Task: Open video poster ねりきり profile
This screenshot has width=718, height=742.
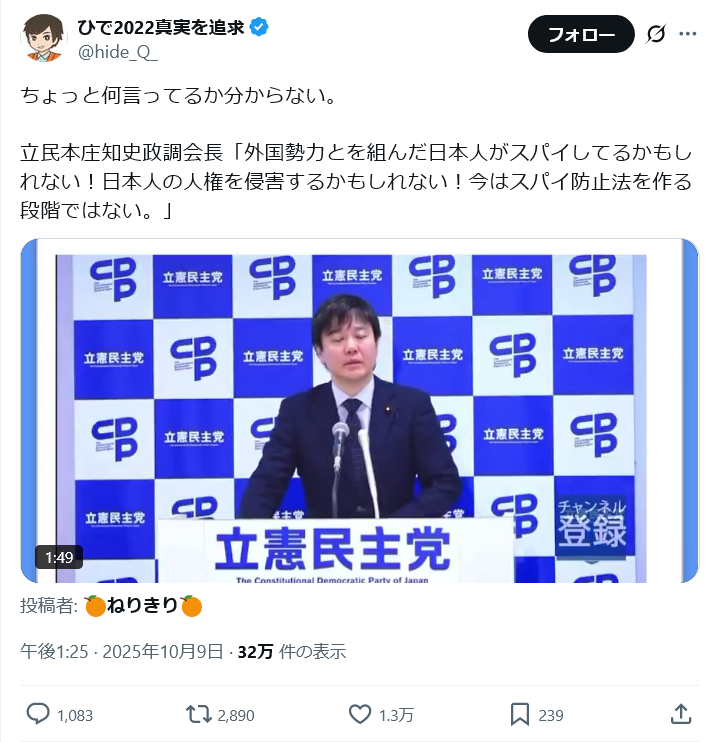Action: (x=143, y=605)
